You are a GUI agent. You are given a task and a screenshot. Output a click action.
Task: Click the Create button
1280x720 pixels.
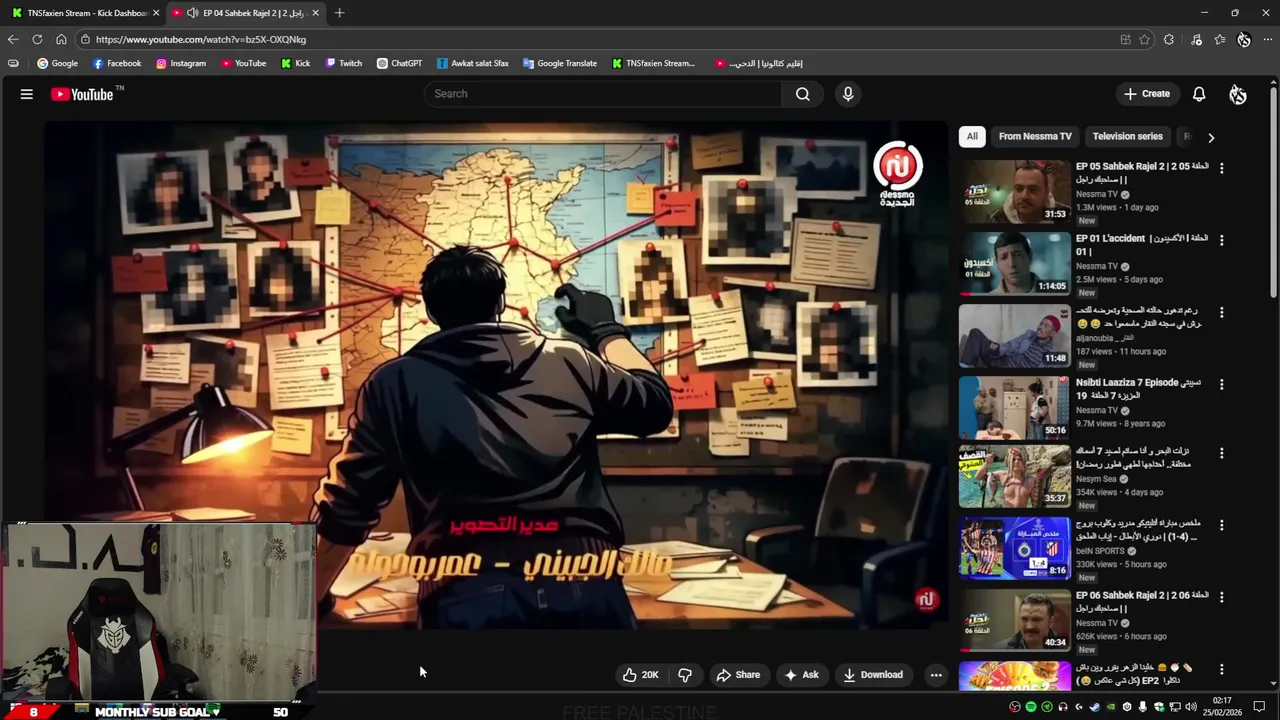[1146, 94]
